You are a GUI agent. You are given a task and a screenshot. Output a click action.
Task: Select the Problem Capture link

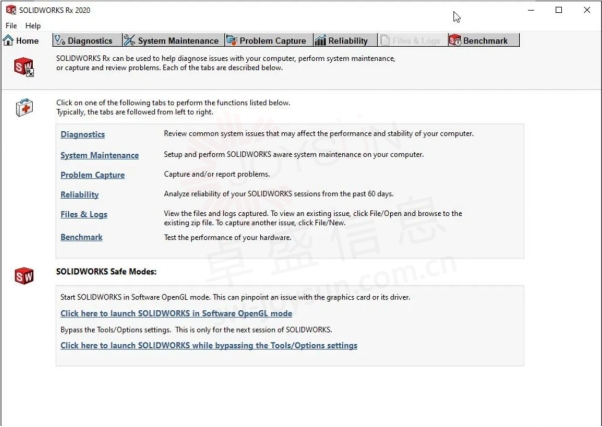(x=93, y=175)
